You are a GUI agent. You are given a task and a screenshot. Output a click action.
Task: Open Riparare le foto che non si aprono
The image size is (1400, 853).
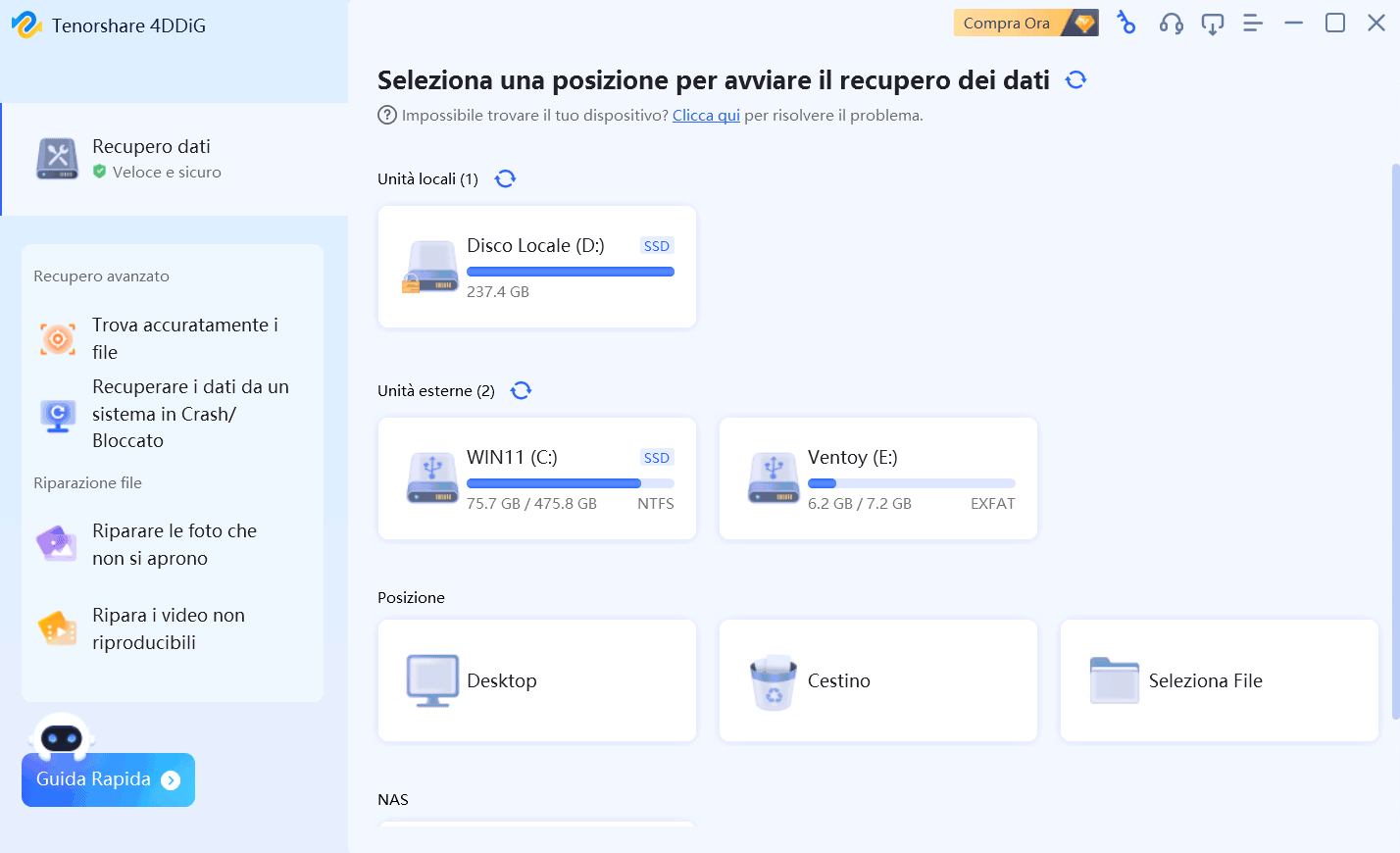click(173, 544)
